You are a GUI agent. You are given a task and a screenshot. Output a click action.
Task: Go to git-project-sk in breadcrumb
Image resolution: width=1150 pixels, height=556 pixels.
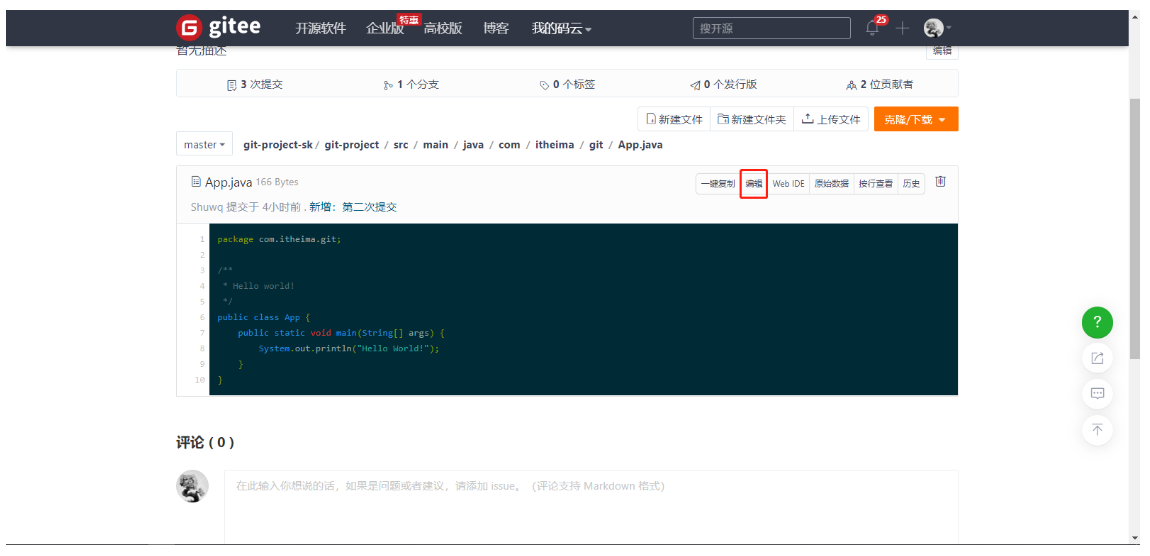coord(278,145)
